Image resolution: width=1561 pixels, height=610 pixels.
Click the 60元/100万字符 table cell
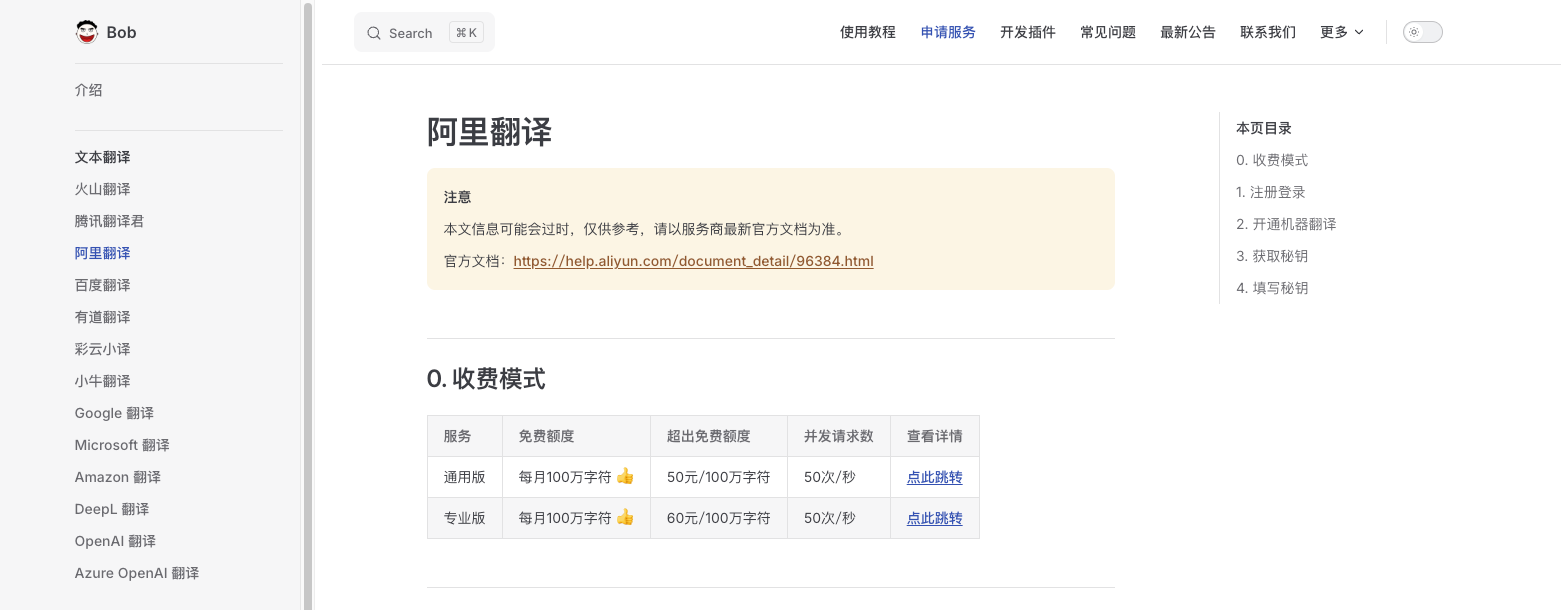[x=719, y=518]
